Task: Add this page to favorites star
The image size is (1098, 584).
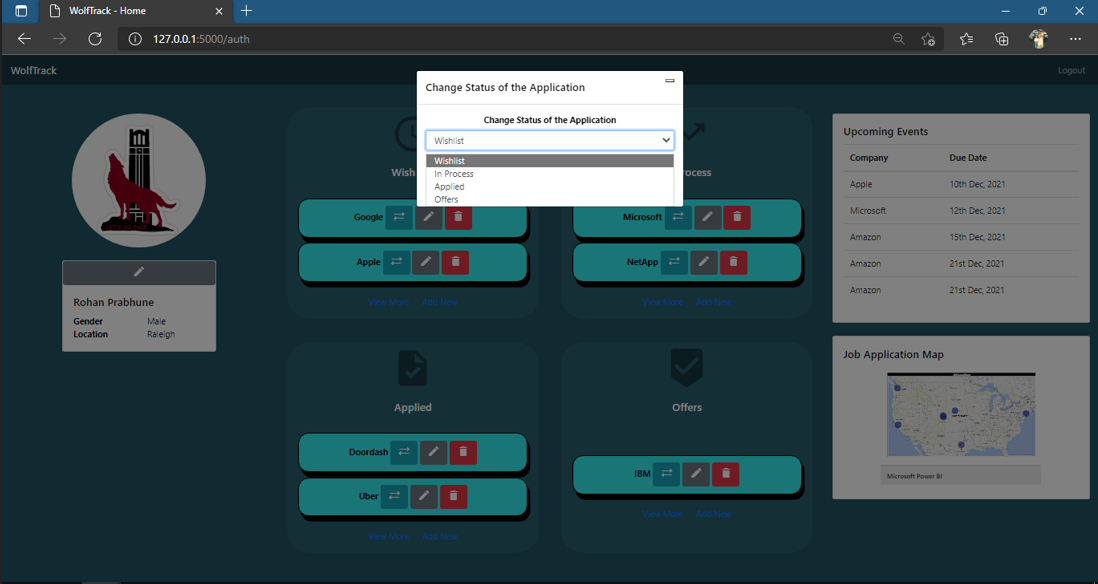Action: (x=929, y=39)
